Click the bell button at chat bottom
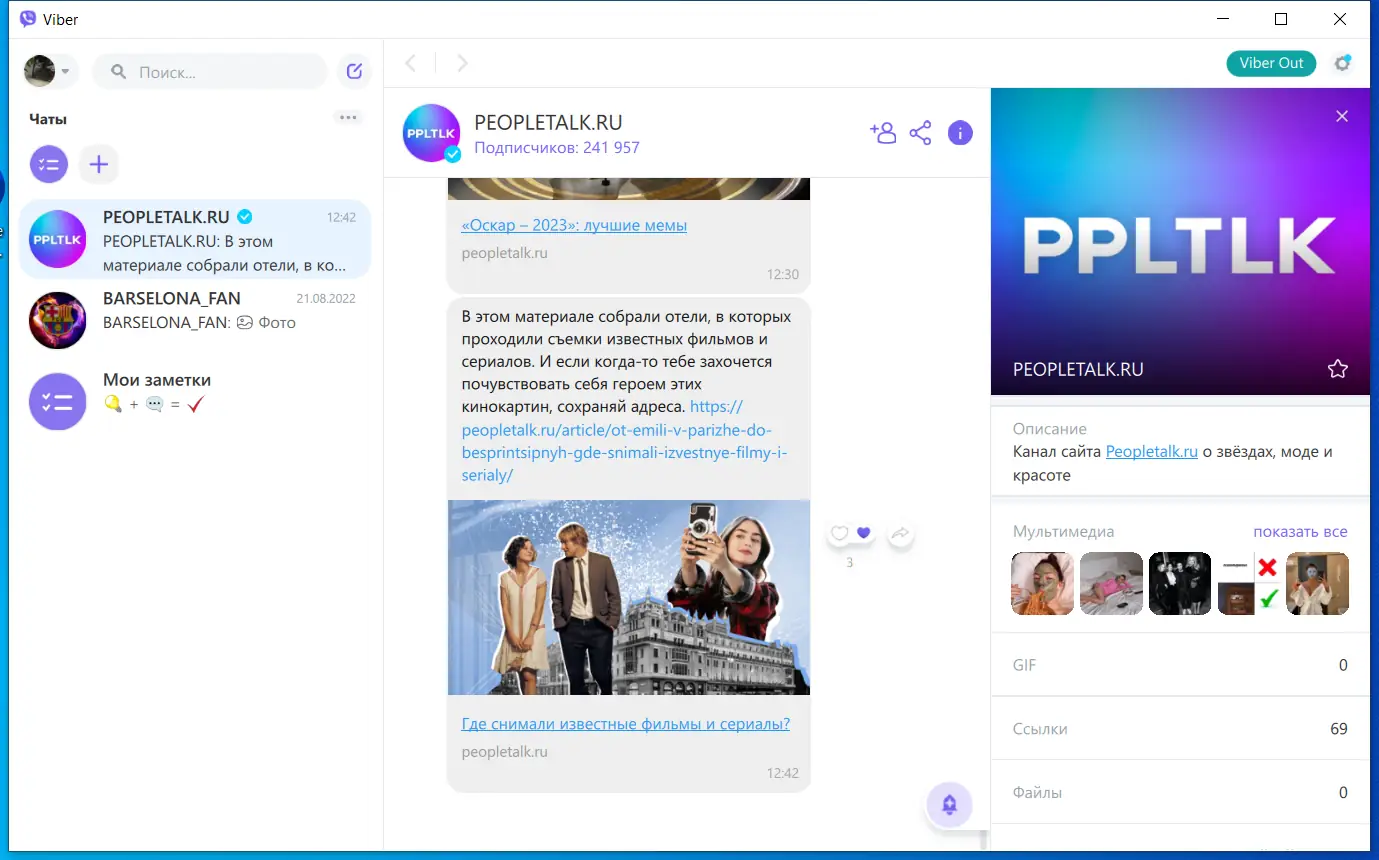 click(949, 805)
